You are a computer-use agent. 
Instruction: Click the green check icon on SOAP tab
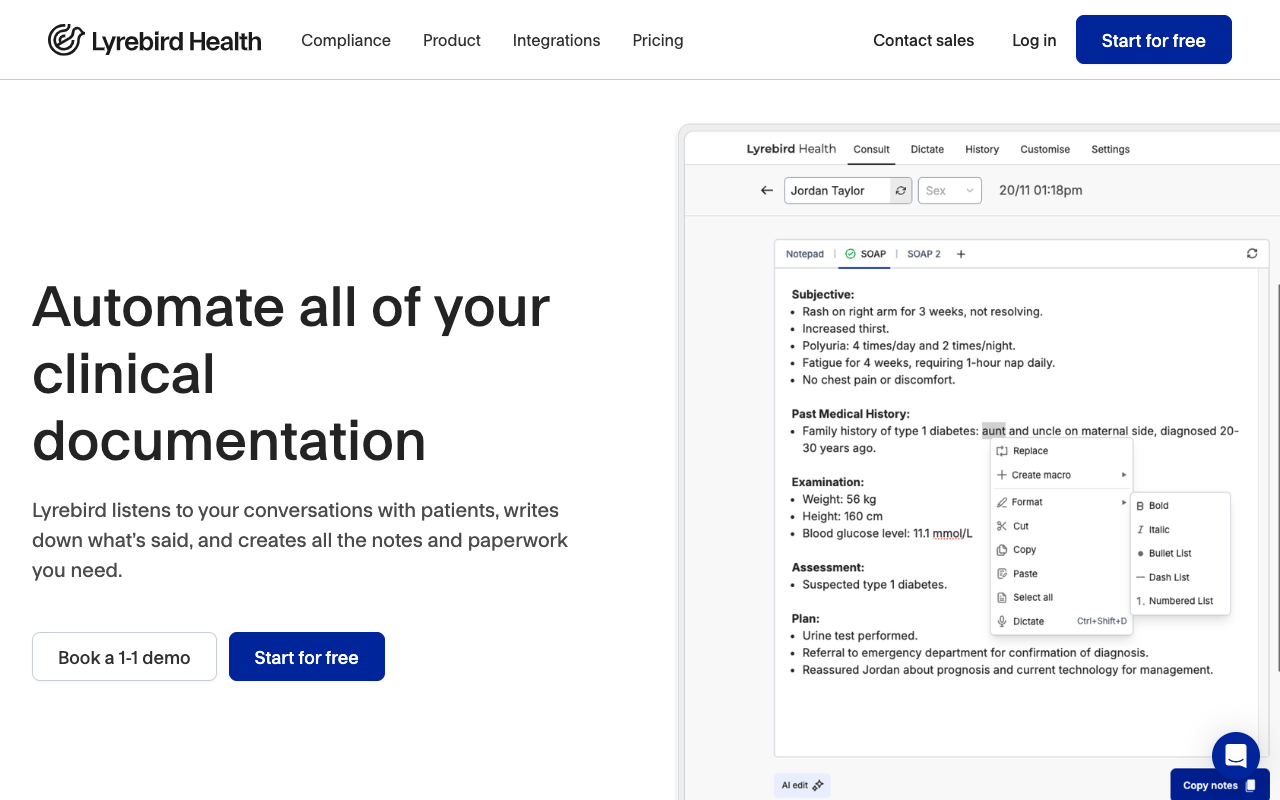click(x=850, y=254)
